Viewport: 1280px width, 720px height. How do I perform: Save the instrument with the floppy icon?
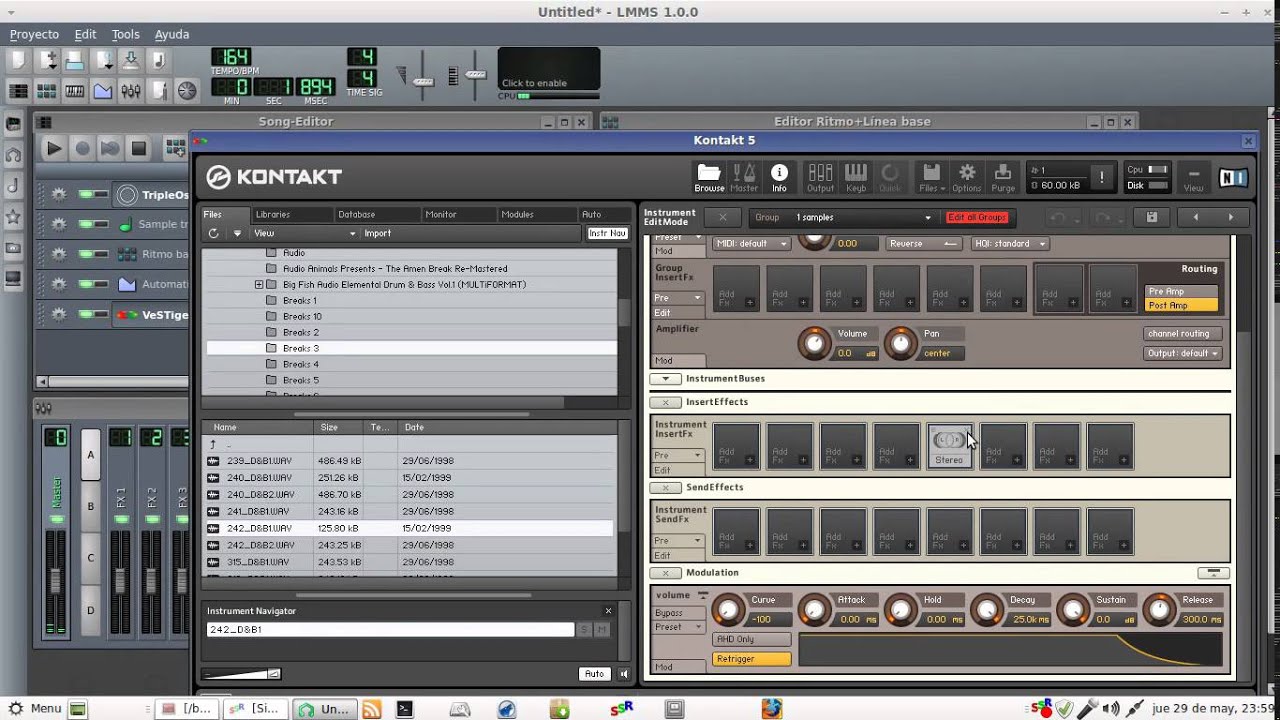click(x=1152, y=217)
